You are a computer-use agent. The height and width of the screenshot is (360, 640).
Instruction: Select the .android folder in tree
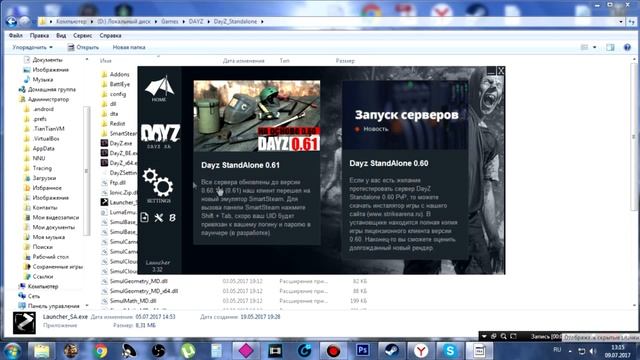[x=39, y=109]
